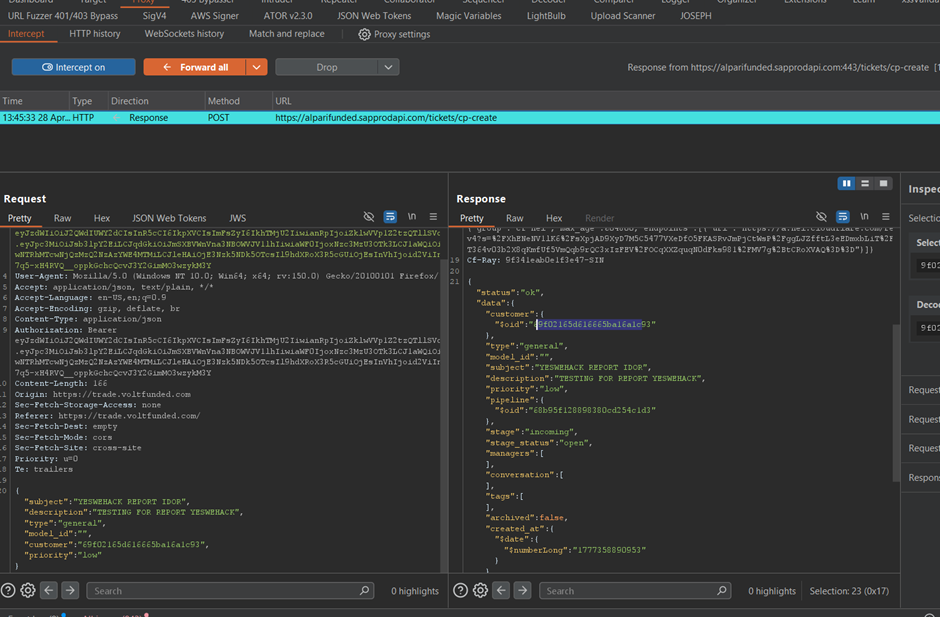Open URL Fuzzer 401/403 Bypass tab
The height and width of the screenshot is (617, 940).
click(x=63, y=16)
